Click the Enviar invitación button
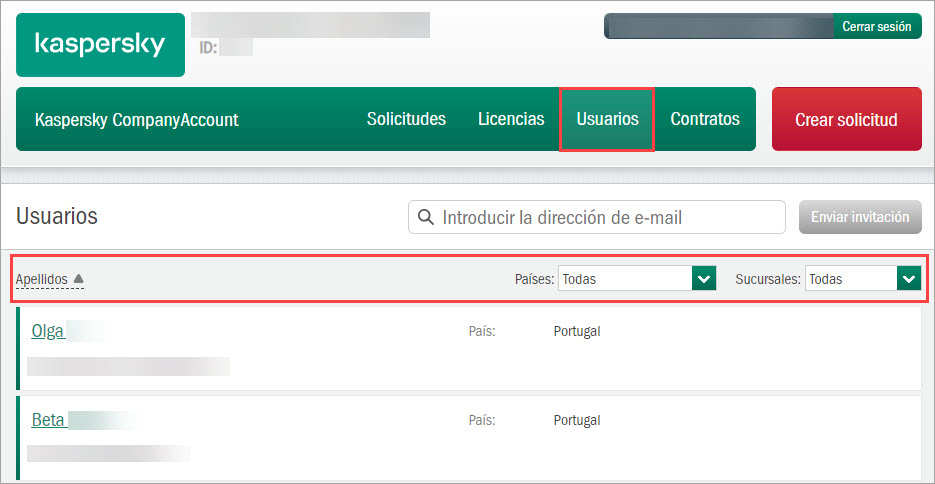Viewport: 935px width, 484px height. tap(860, 217)
